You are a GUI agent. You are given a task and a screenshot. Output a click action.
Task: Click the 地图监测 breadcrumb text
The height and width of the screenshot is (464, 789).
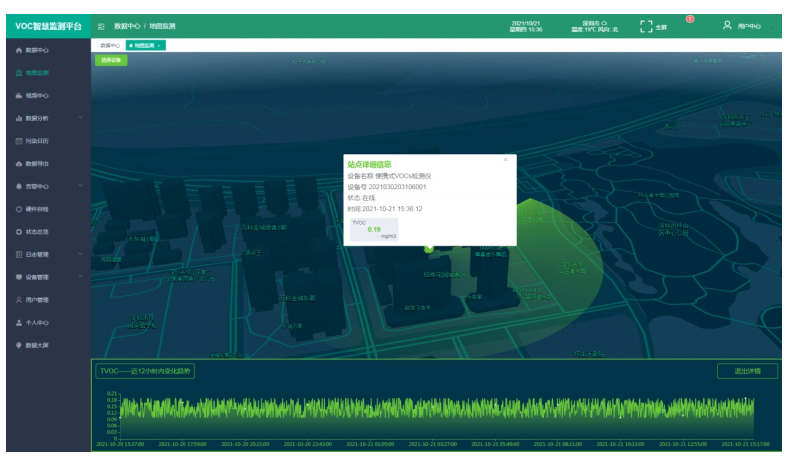[162, 26]
